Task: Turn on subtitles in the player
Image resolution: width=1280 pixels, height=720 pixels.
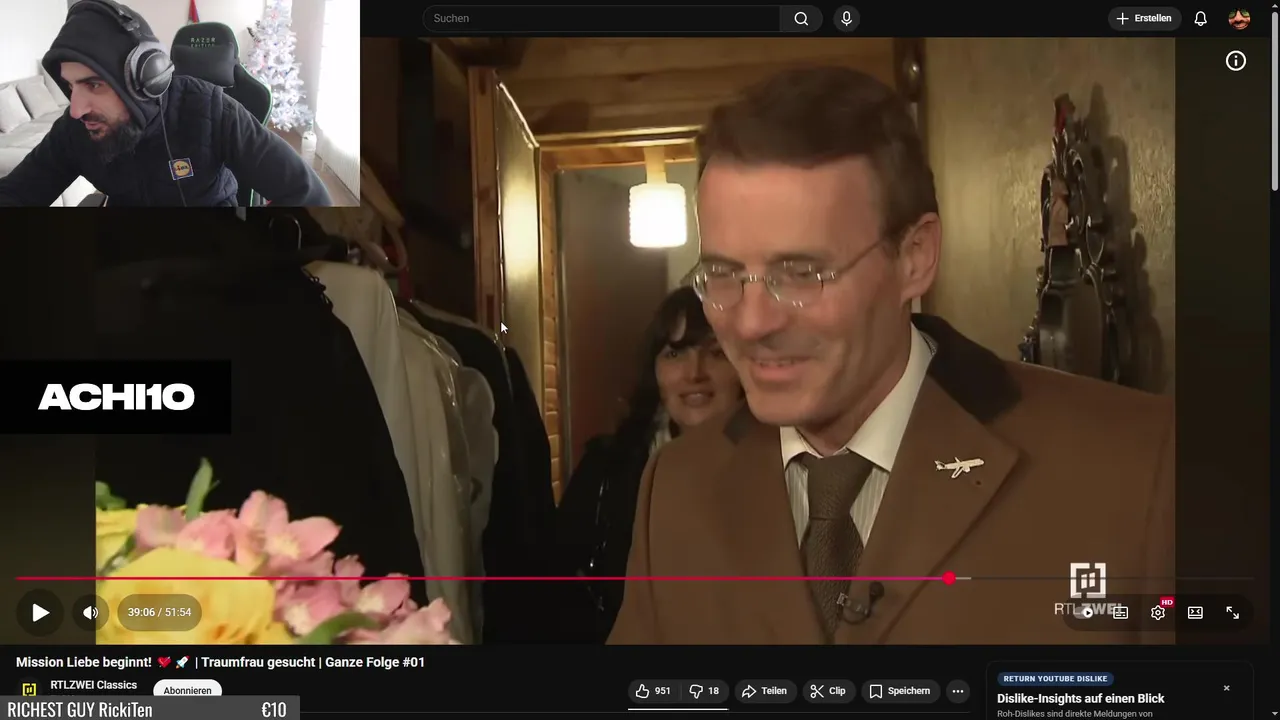Action: pyautogui.click(x=1120, y=613)
